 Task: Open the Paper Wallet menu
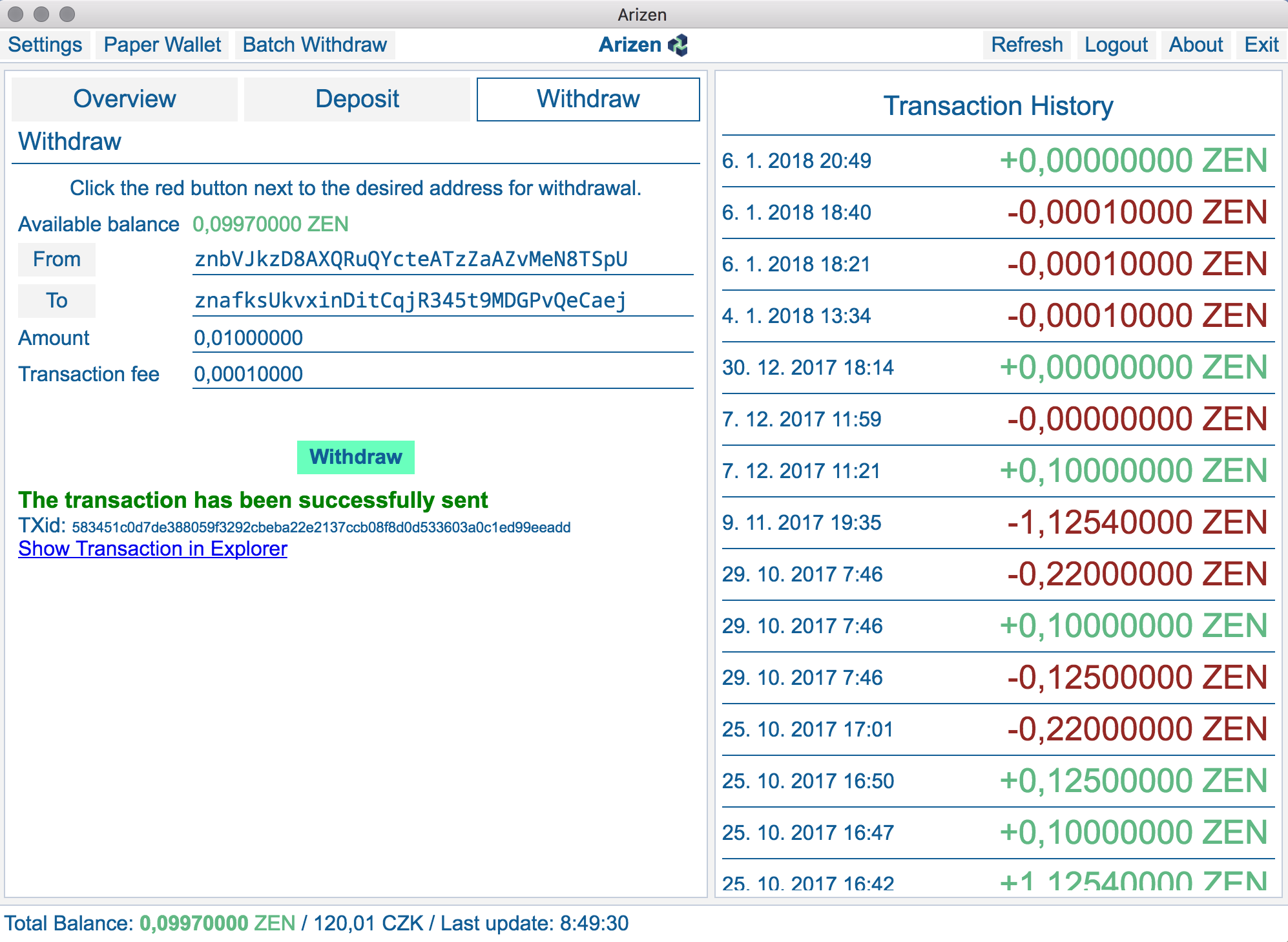[x=162, y=45]
